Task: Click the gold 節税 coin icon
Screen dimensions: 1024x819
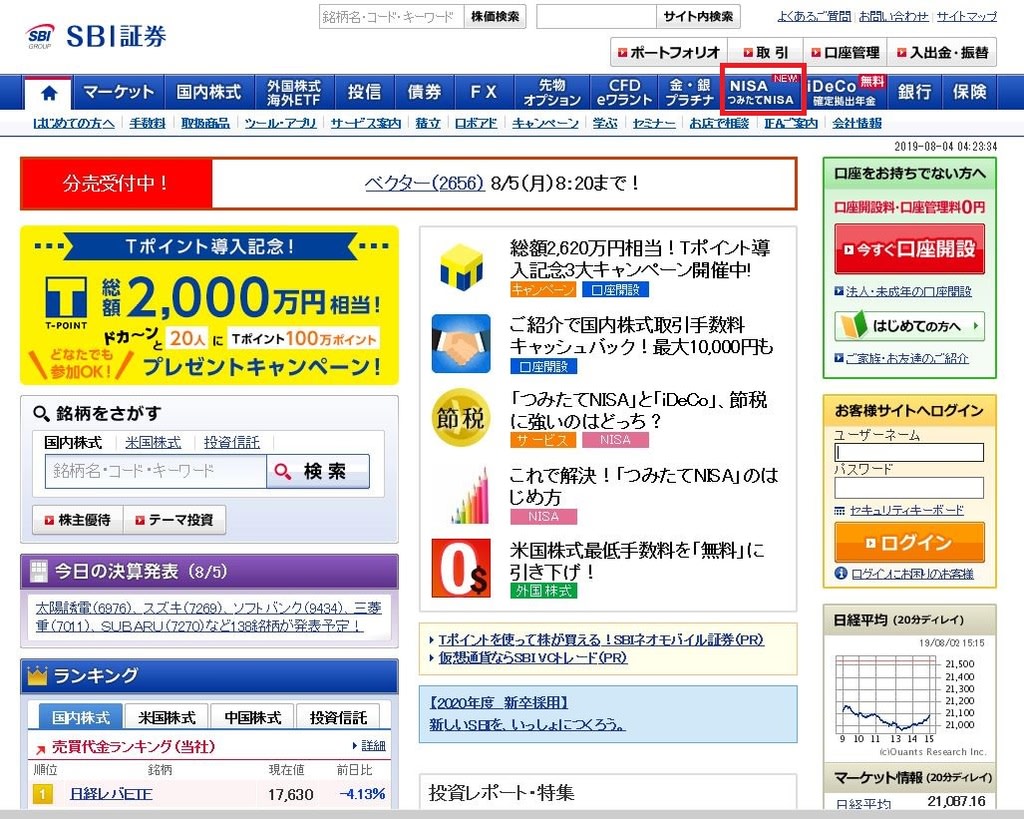Action: pyautogui.click(x=461, y=418)
